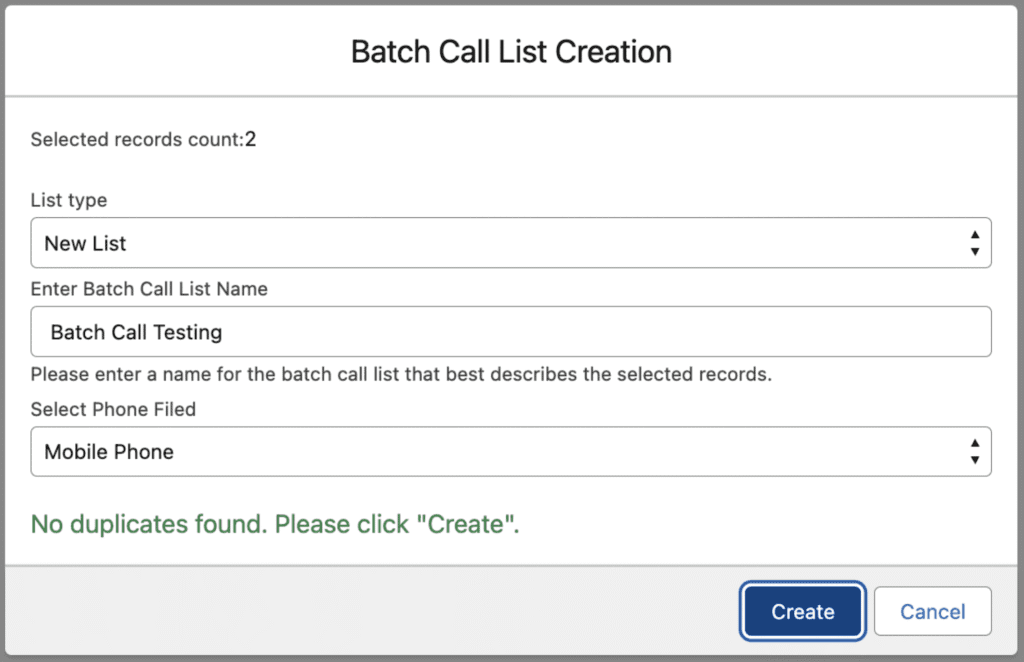Image resolution: width=1024 pixels, height=662 pixels.
Task: Click the number 2 in records count
Action: pos(251,140)
